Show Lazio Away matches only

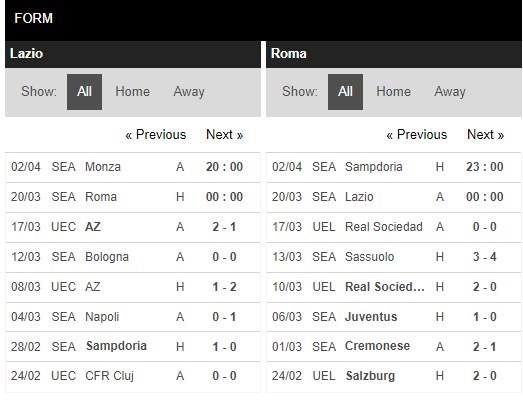pyautogui.click(x=189, y=92)
